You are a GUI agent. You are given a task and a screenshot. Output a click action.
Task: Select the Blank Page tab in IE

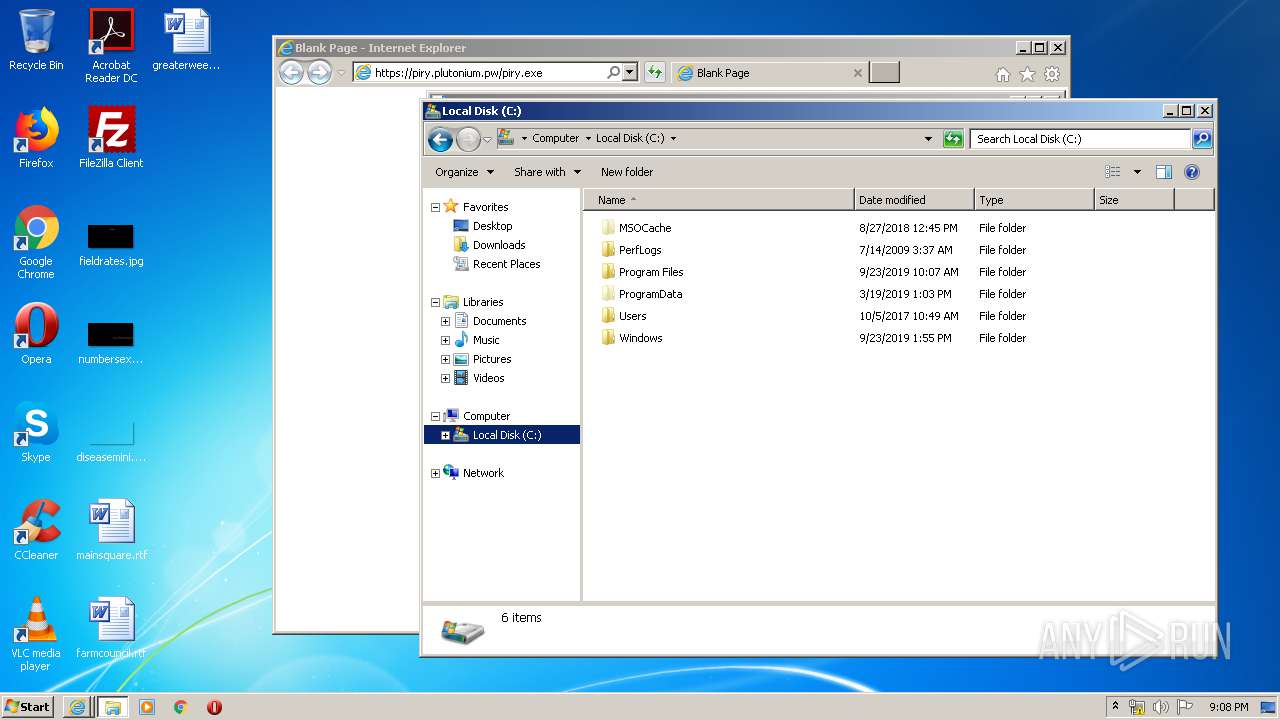(x=770, y=72)
